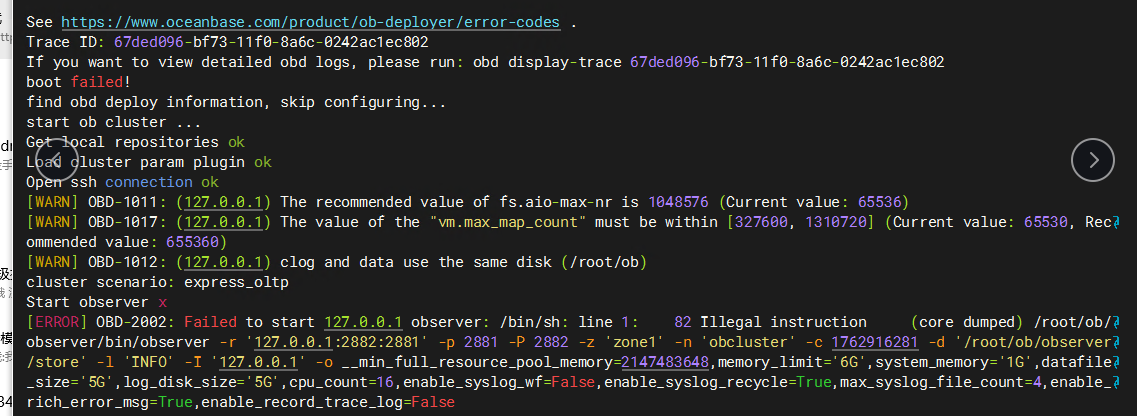Click the trace ID after 'obd display-trace'

(786, 62)
